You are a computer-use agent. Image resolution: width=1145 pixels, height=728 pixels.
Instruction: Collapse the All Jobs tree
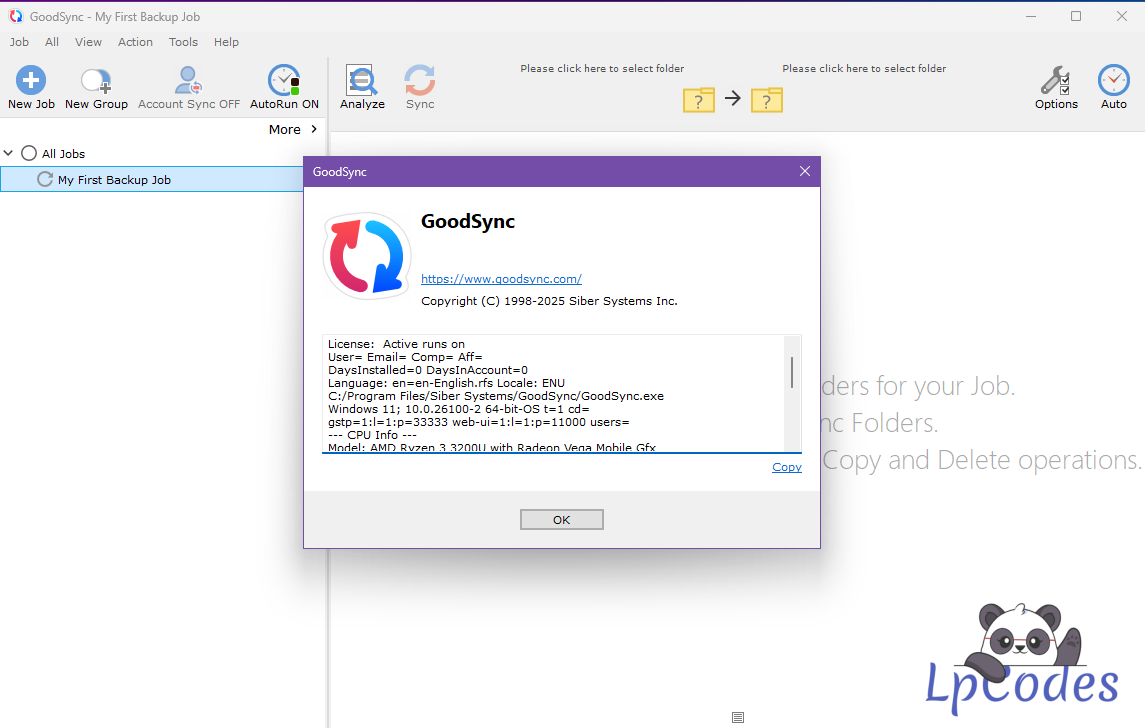tap(9, 153)
